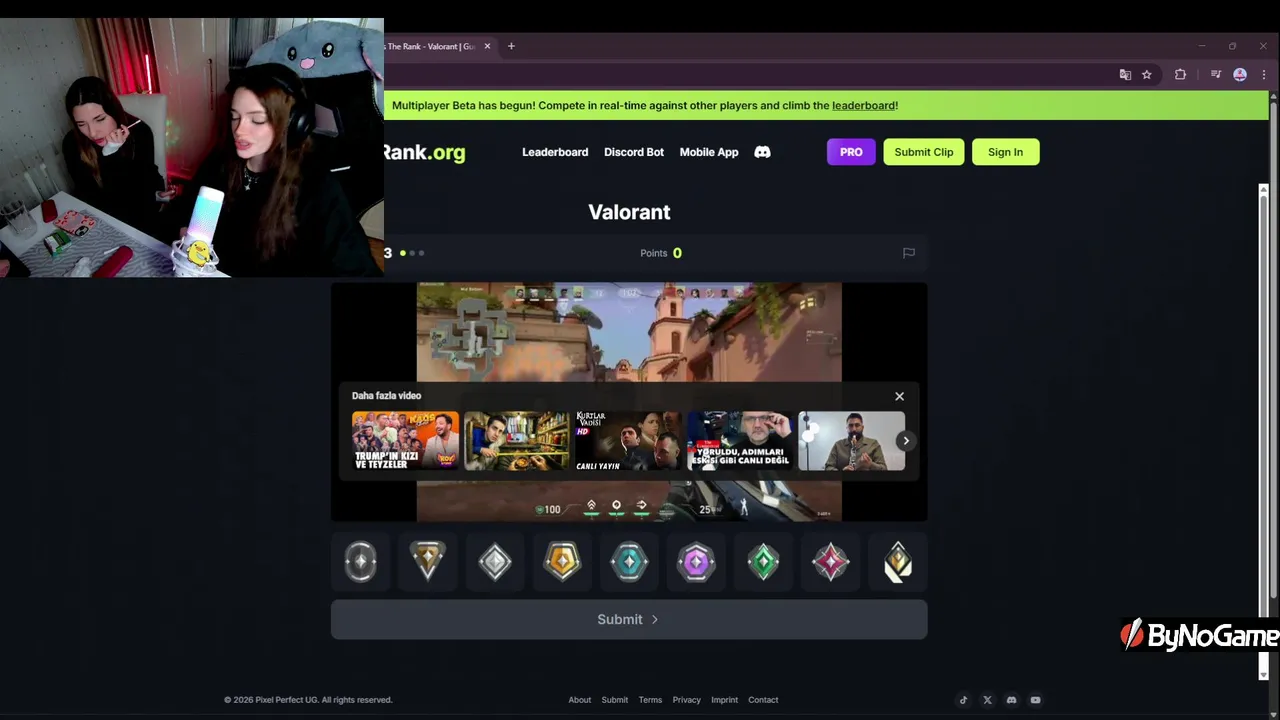Open the Privacy footer link

click(x=687, y=700)
